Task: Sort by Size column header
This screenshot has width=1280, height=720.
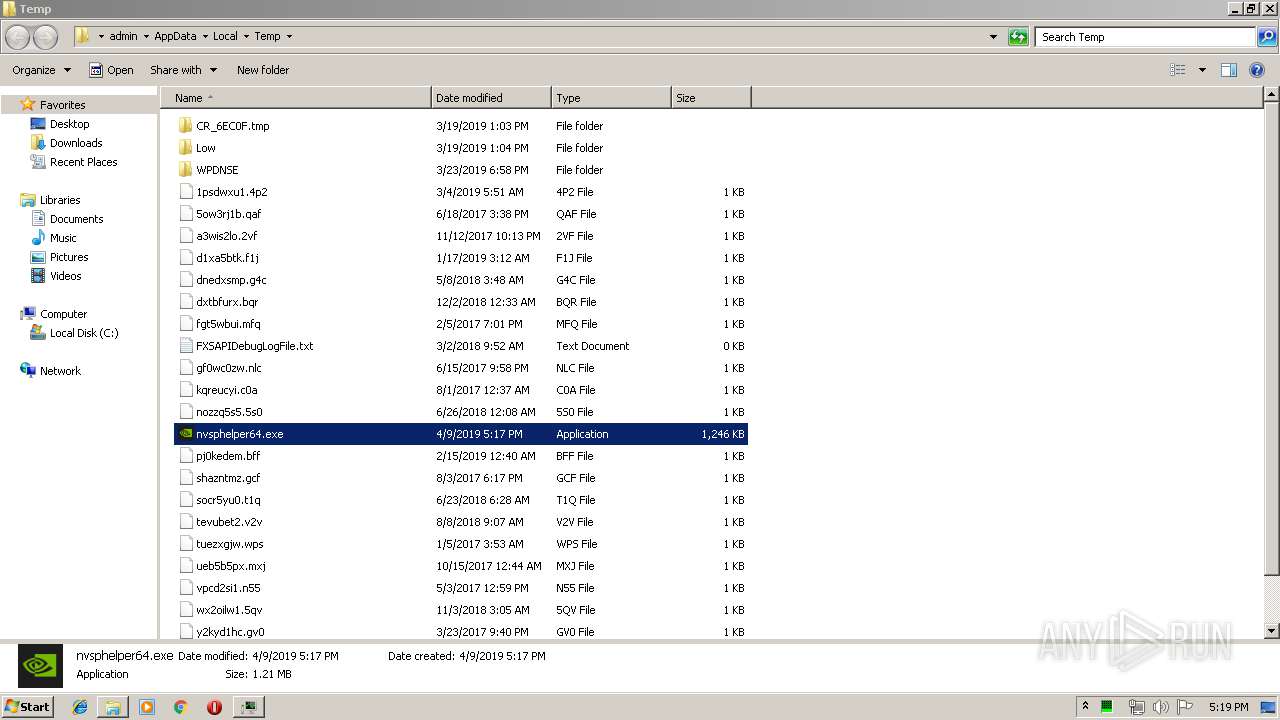Action: (x=711, y=98)
